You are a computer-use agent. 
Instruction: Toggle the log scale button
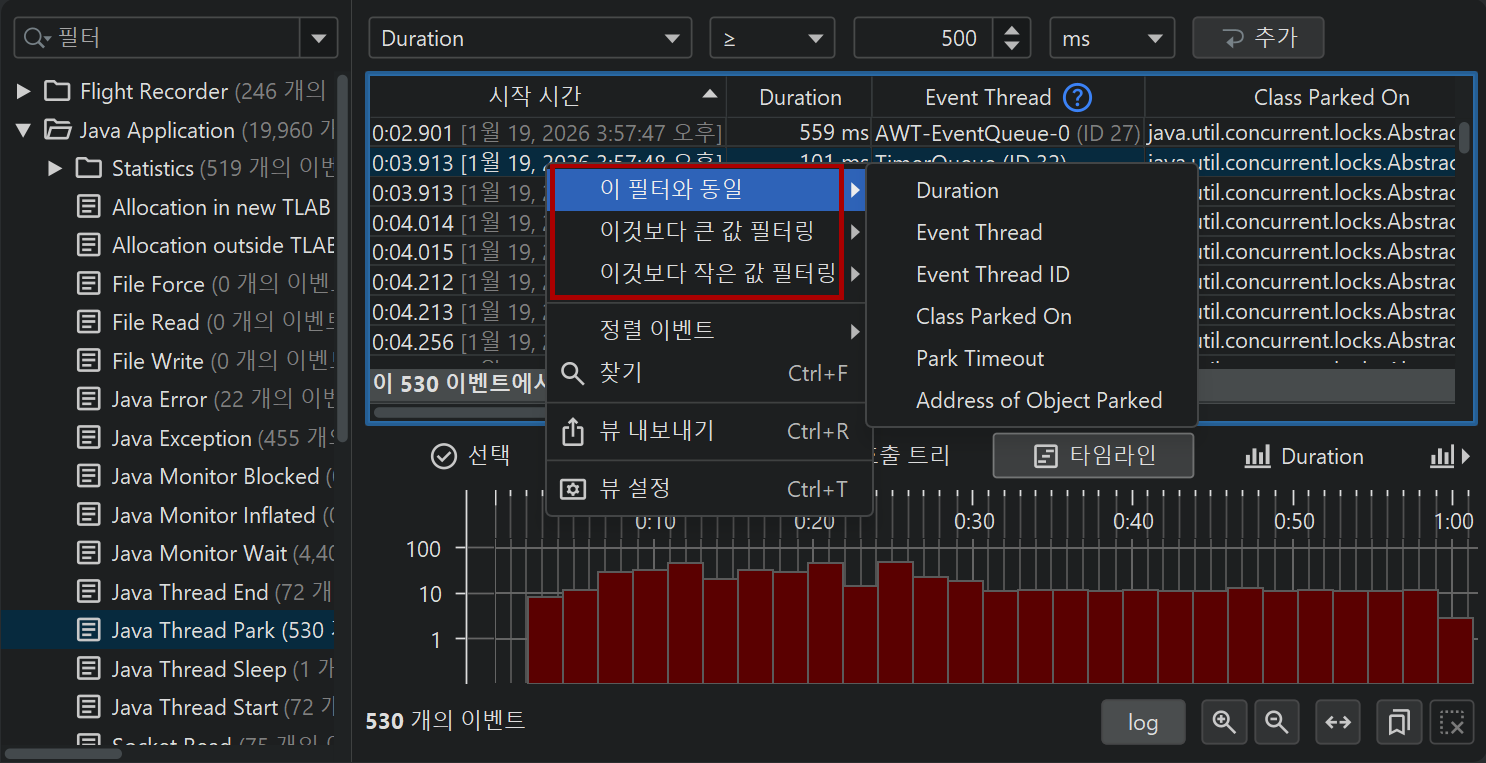coord(1143,721)
